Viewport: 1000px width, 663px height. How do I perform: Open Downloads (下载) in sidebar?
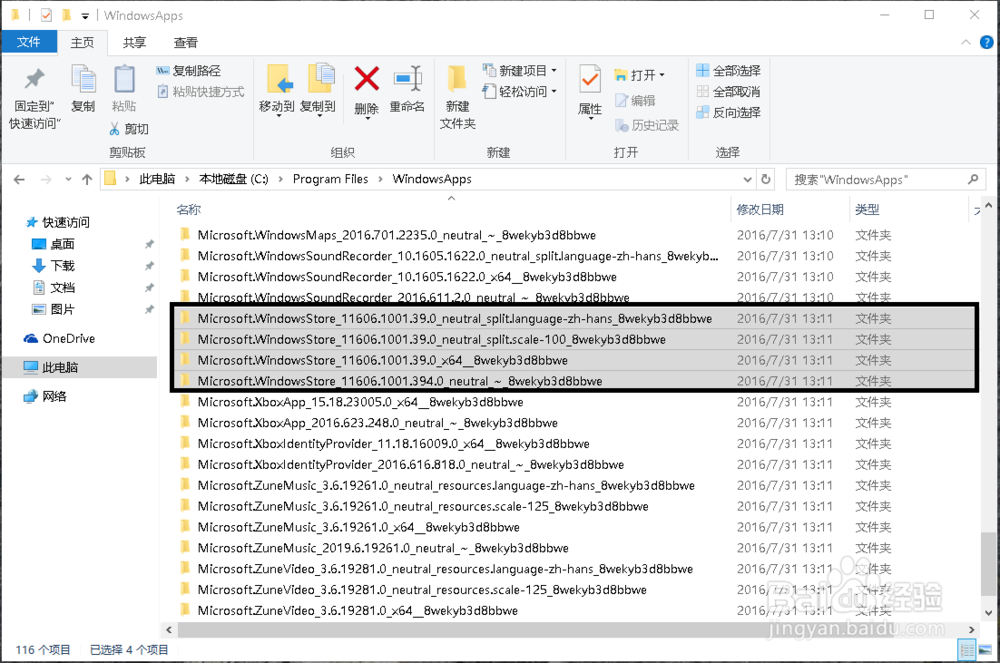tap(62, 266)
